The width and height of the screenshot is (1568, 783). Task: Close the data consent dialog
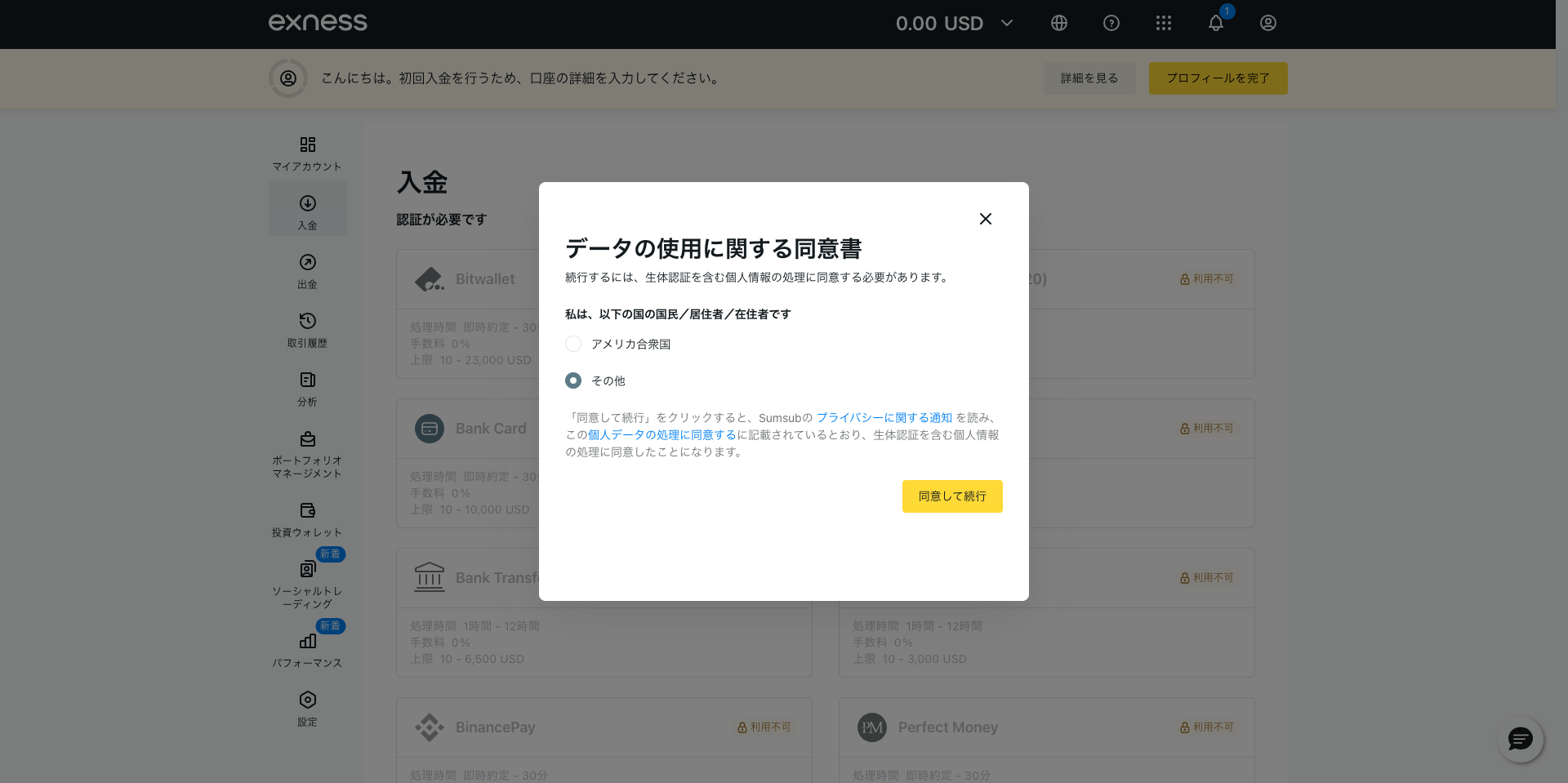point(986,219)
